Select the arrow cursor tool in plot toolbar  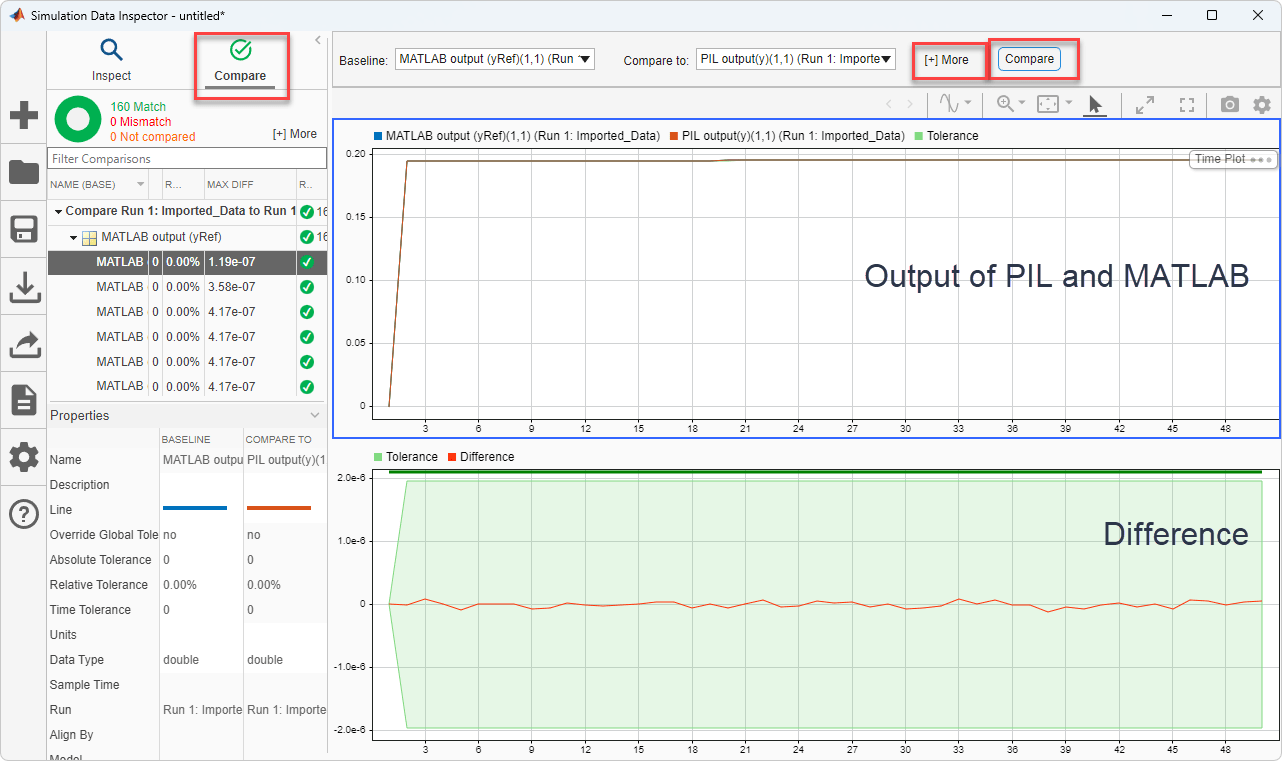(1095, 104)
